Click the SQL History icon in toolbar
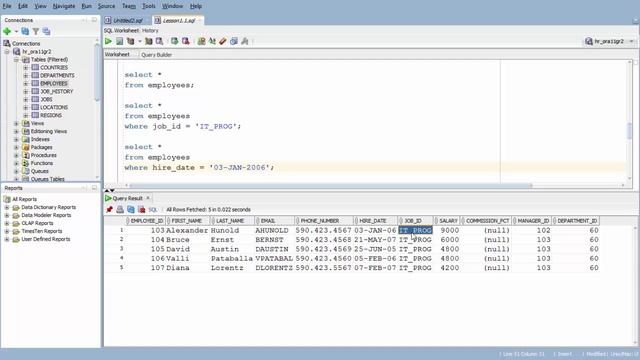 coord(233,41)
